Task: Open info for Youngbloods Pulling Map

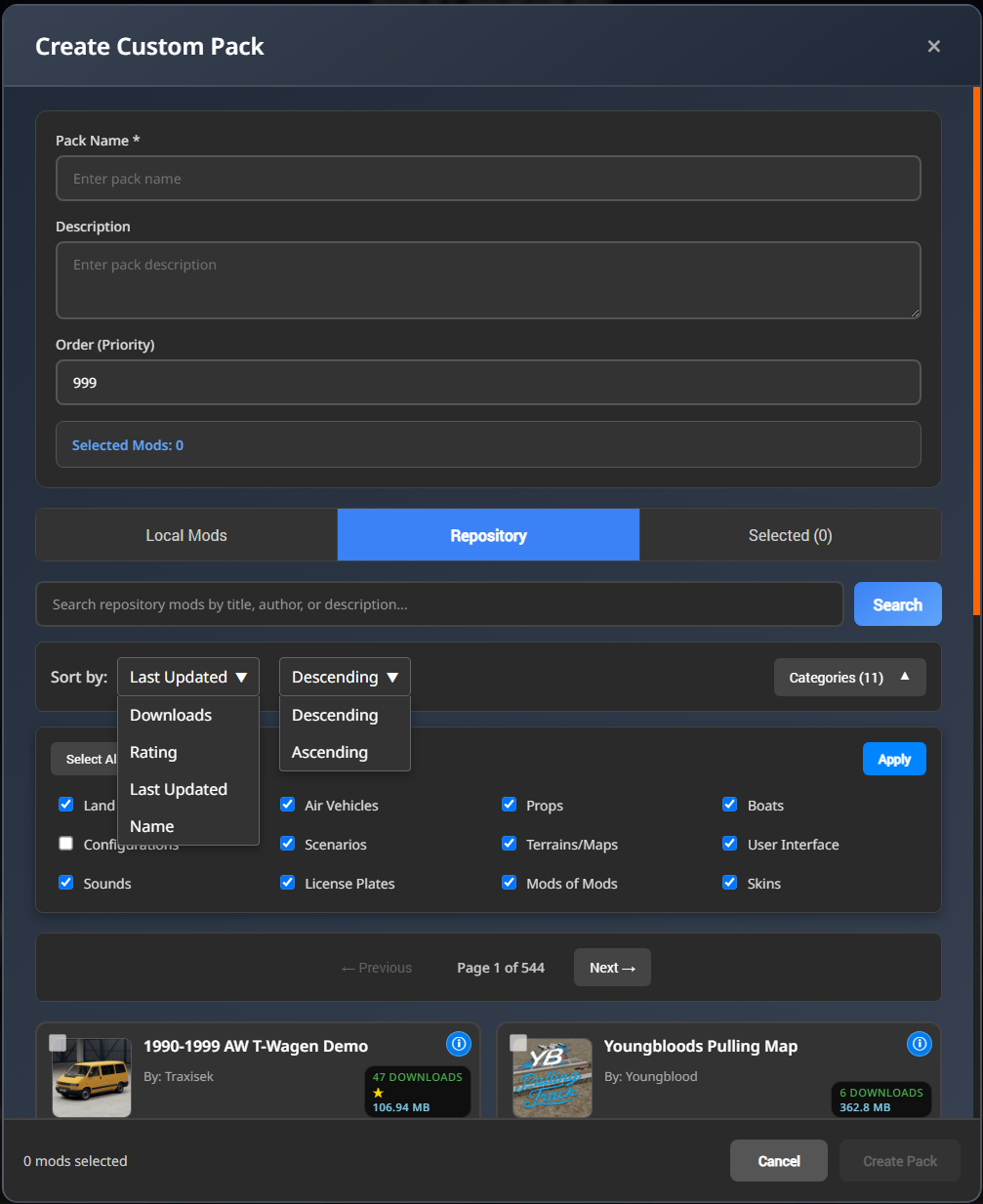Action: [x=919, y=1044]
